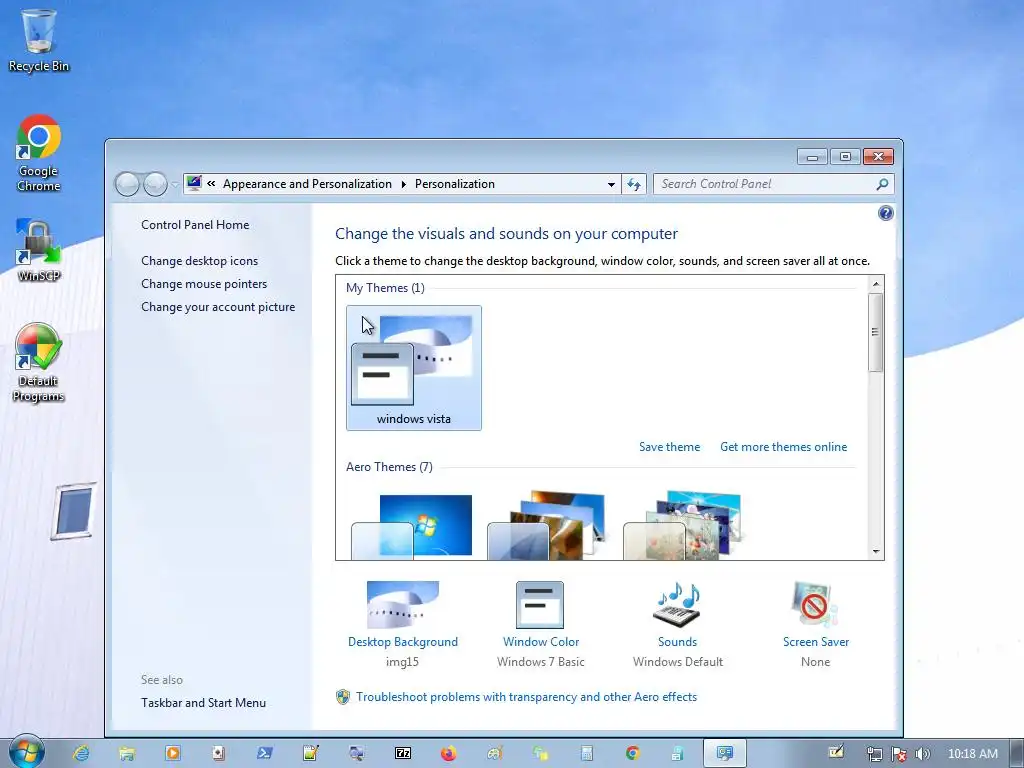Expand the address bar history dropdown

(611, 184)
